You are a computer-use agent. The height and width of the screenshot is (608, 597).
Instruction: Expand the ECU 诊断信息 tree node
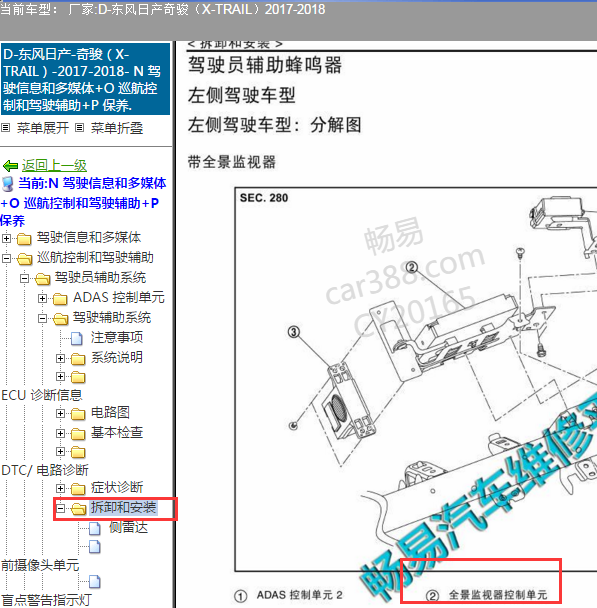(60, 376)
